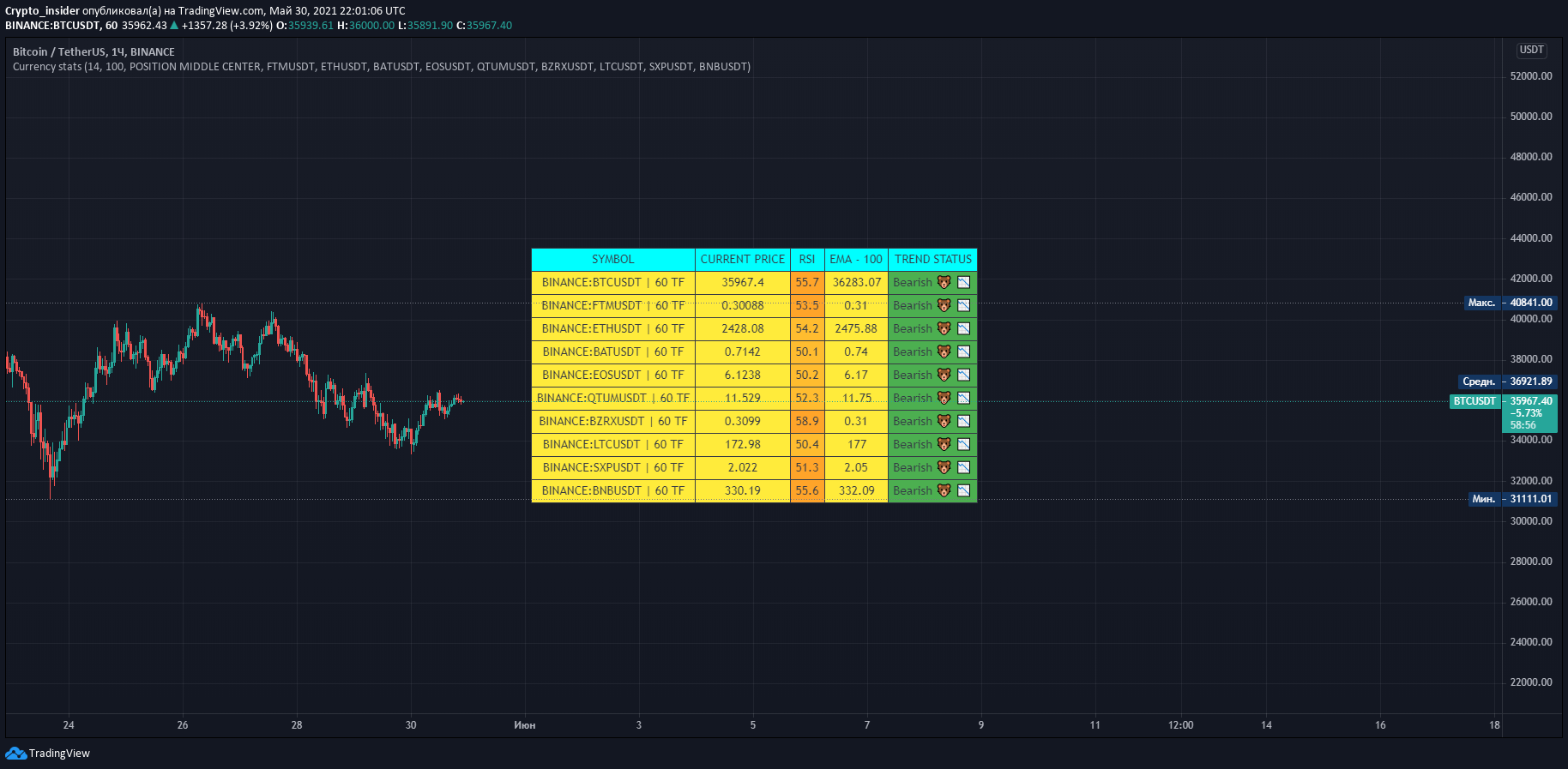
Task: Select the BINANCE:BZRXUSDT | 60 TF cell
Action: pos(613,421)
